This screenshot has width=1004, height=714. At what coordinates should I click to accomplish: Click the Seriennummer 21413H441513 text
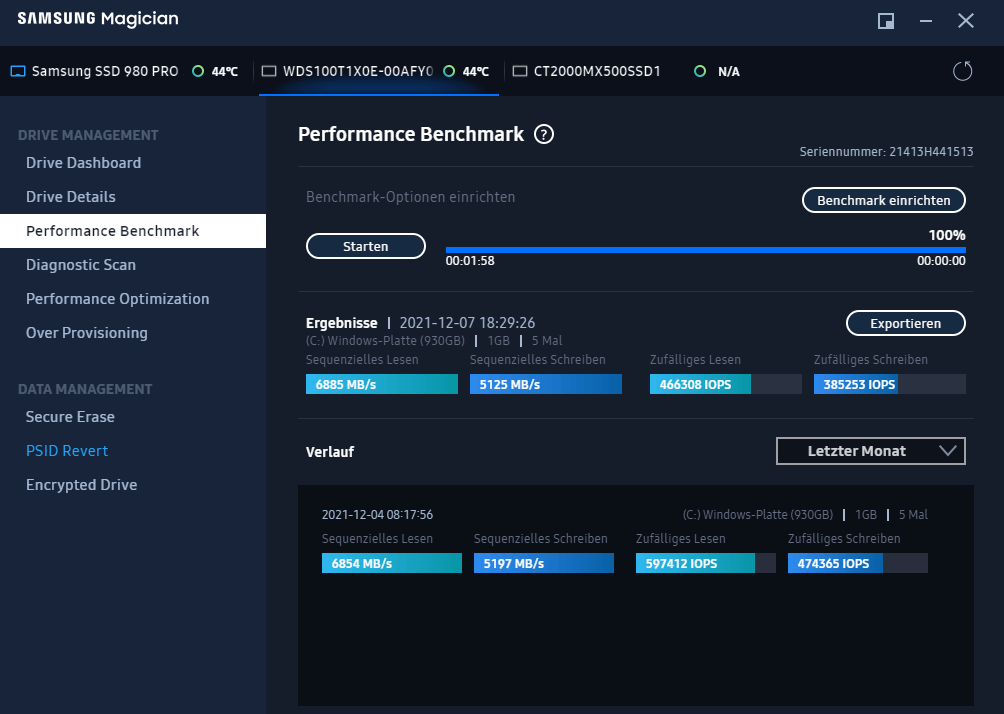pyautogui.click(x=886, y=152)
